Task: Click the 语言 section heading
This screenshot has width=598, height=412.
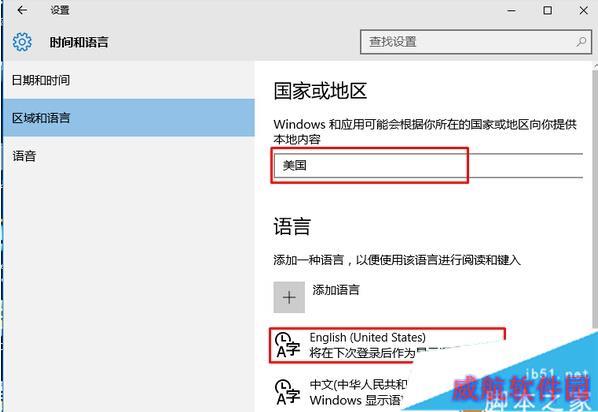Action: point(292,226)
